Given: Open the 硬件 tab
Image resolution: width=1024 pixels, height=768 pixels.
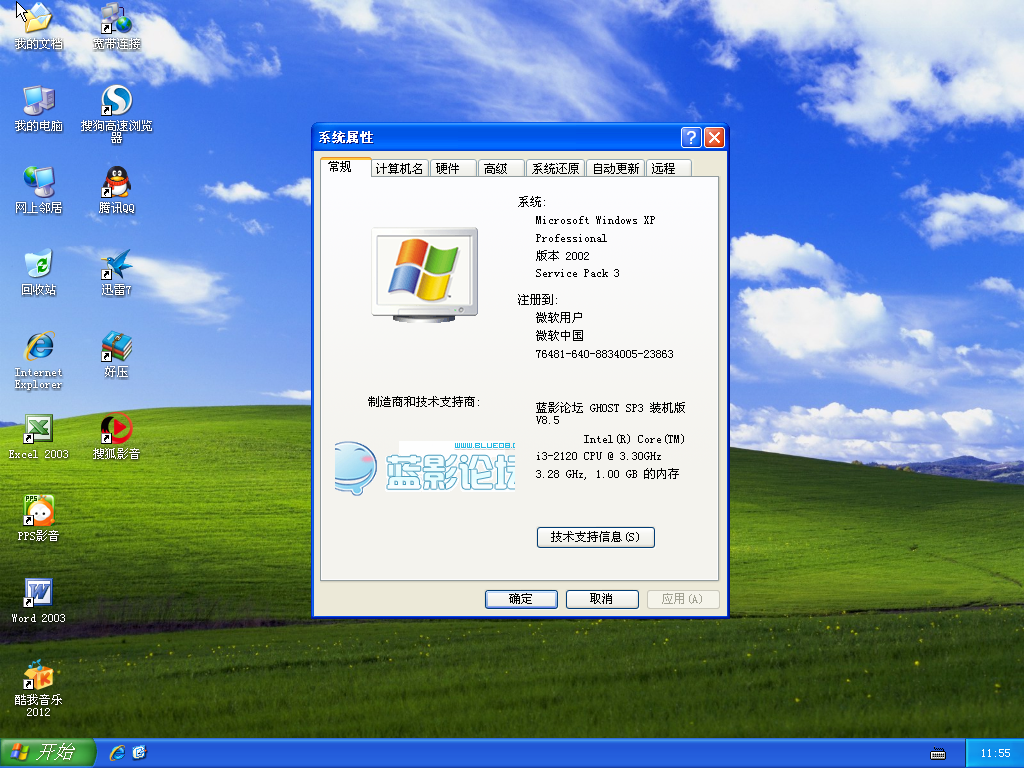Looking at the screenshot, I should [x=453, y=168].
